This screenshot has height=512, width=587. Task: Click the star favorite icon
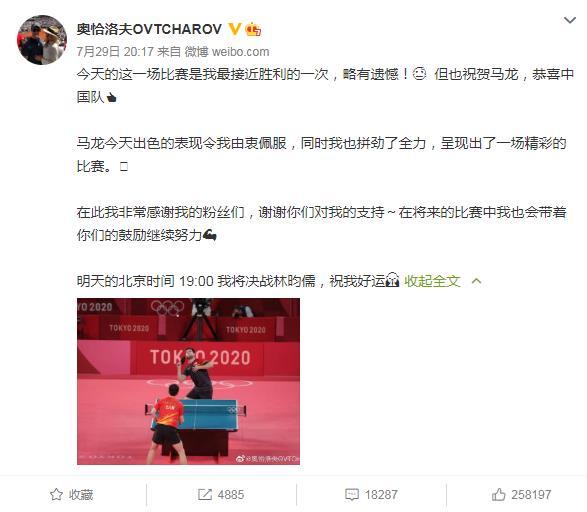pyautogui.click(x=57, y=494)
